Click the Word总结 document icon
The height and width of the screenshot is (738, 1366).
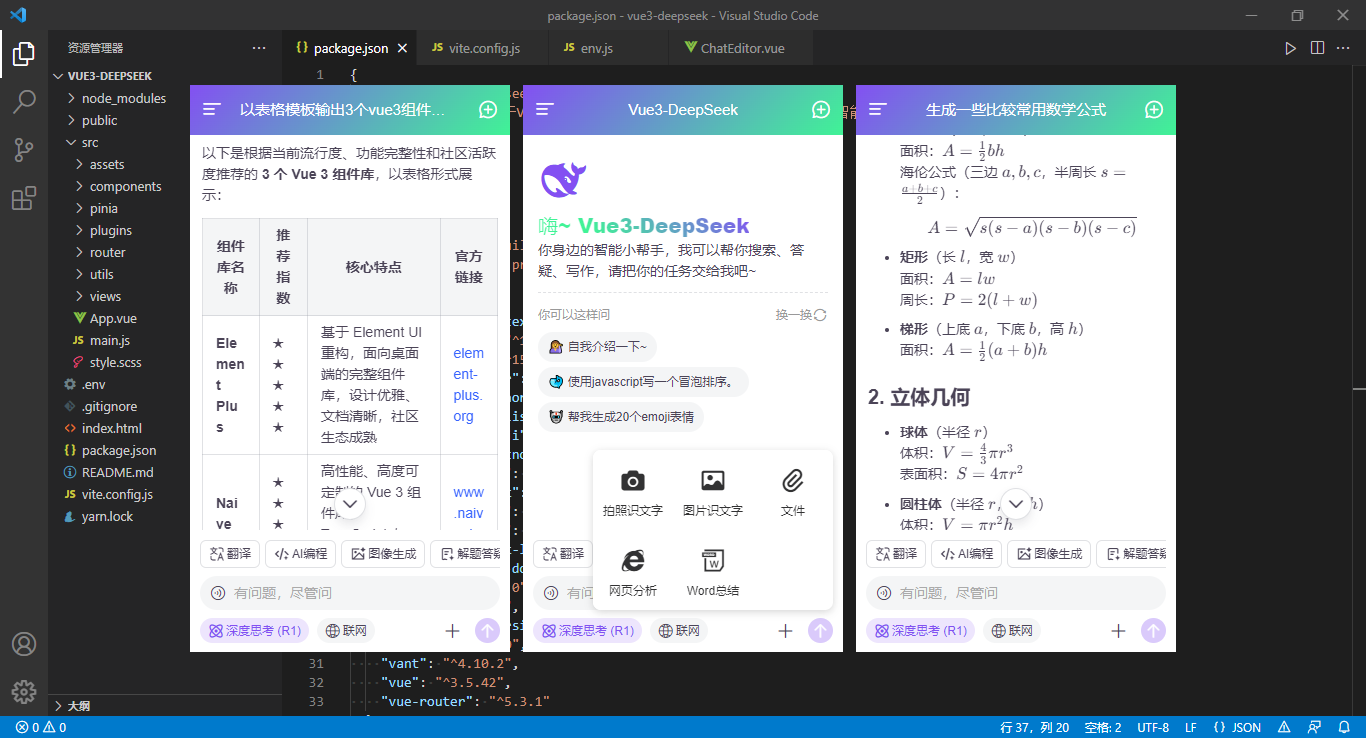tap(713, 560)
